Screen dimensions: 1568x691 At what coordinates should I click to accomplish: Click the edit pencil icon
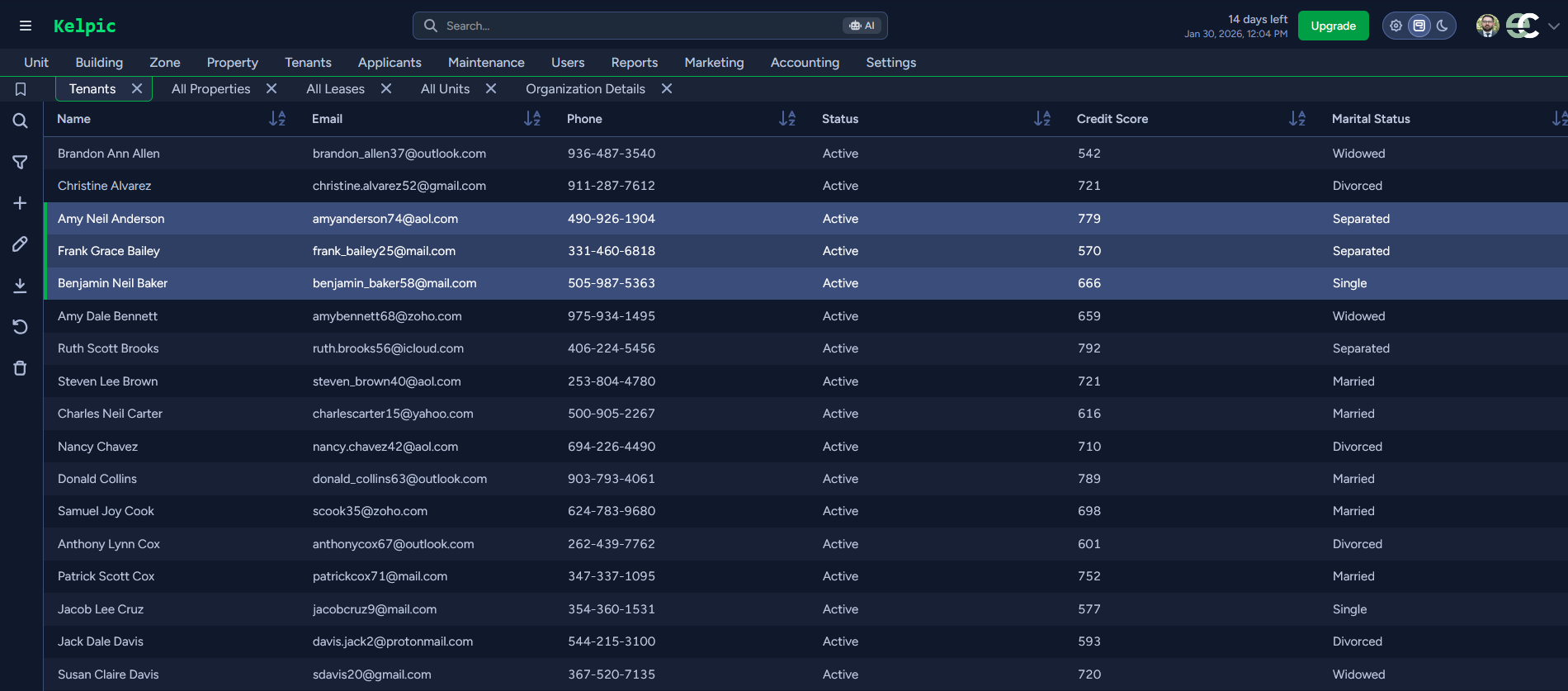coord(21,244)
